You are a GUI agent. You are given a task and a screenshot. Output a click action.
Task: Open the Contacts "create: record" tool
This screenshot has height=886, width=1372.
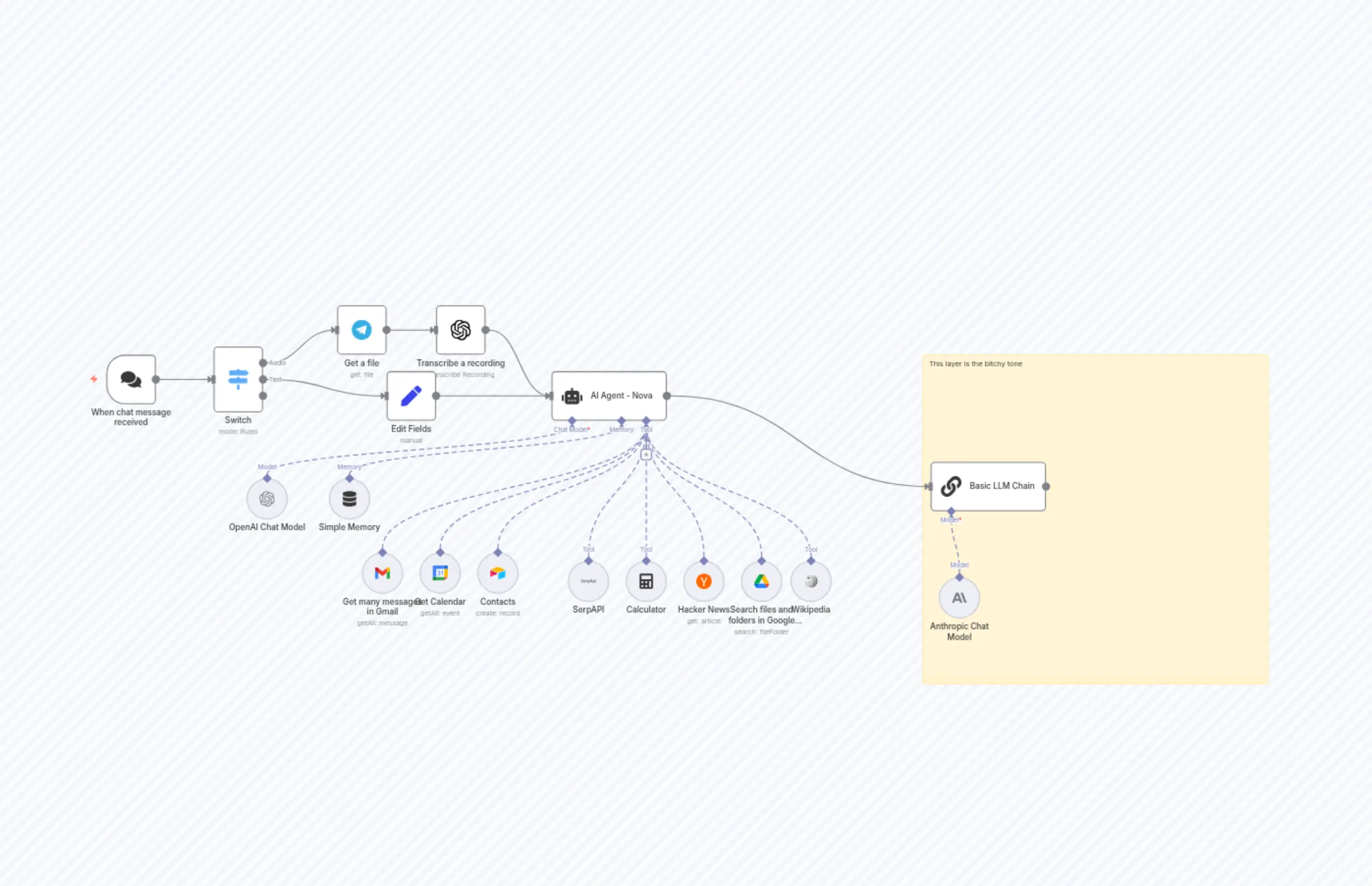coord(497,573)
